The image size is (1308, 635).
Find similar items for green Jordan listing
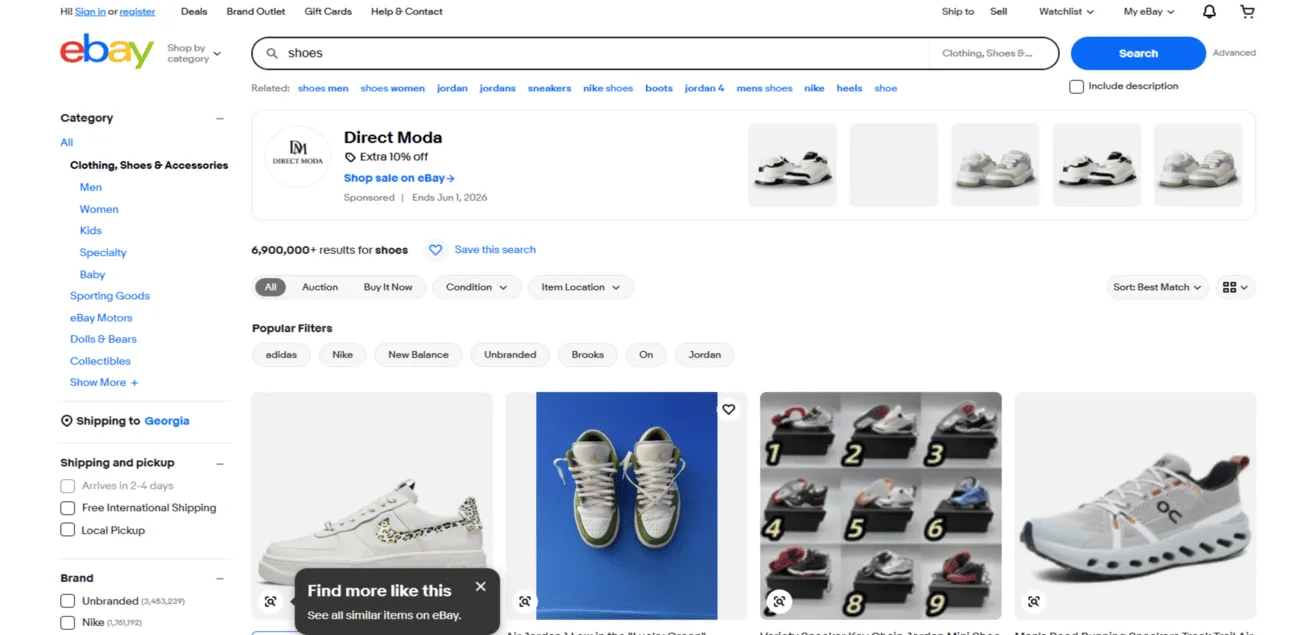(x=524, y=601)
